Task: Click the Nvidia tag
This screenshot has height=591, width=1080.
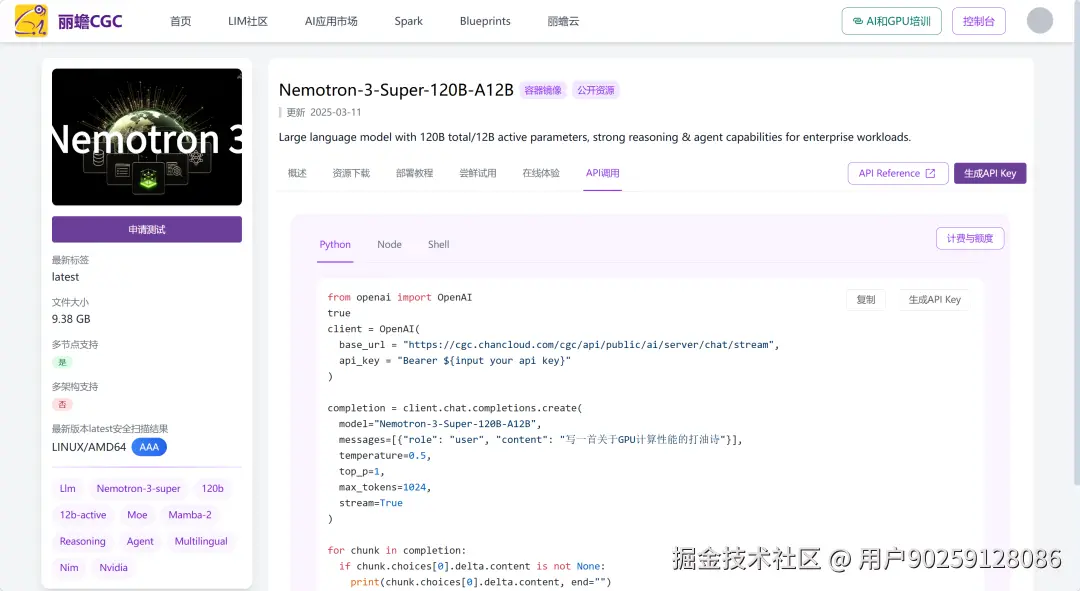Action: click(113, 568)
